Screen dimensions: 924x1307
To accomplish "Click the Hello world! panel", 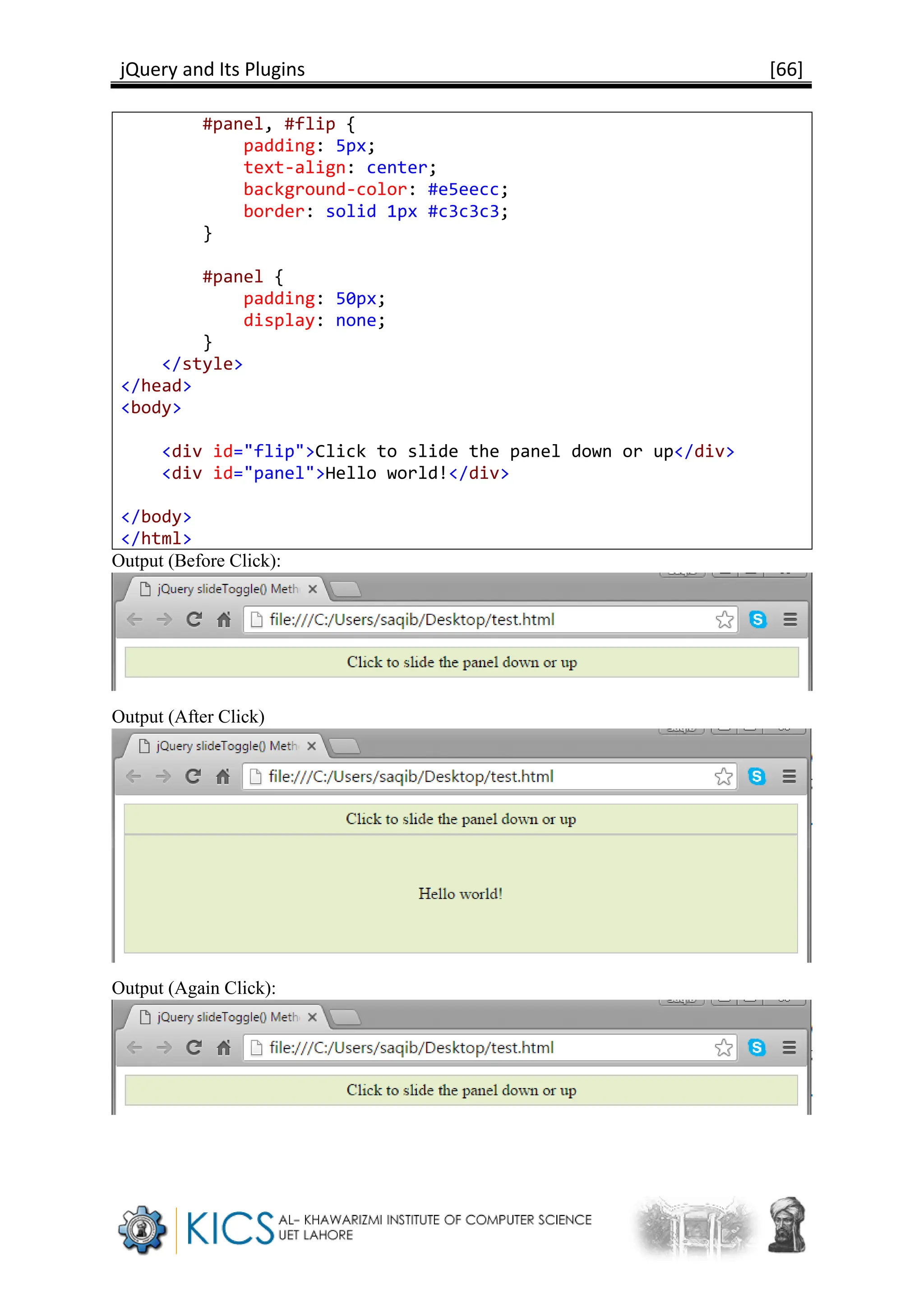I will [460, 894].
